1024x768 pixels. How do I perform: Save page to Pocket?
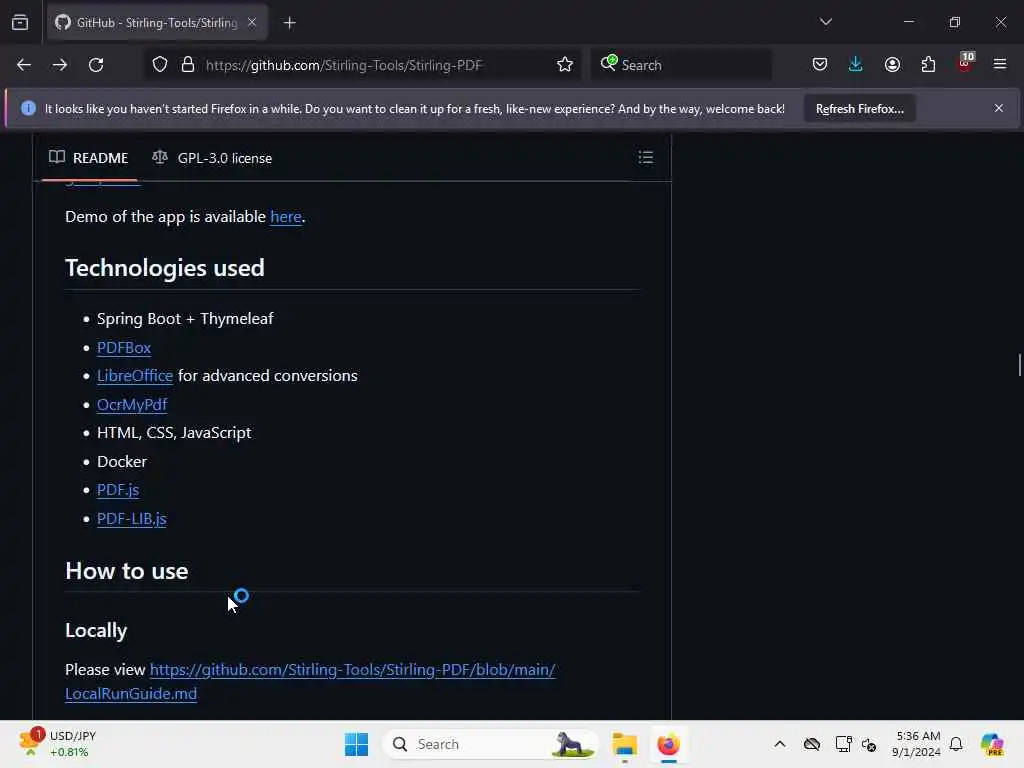[820, 65]
